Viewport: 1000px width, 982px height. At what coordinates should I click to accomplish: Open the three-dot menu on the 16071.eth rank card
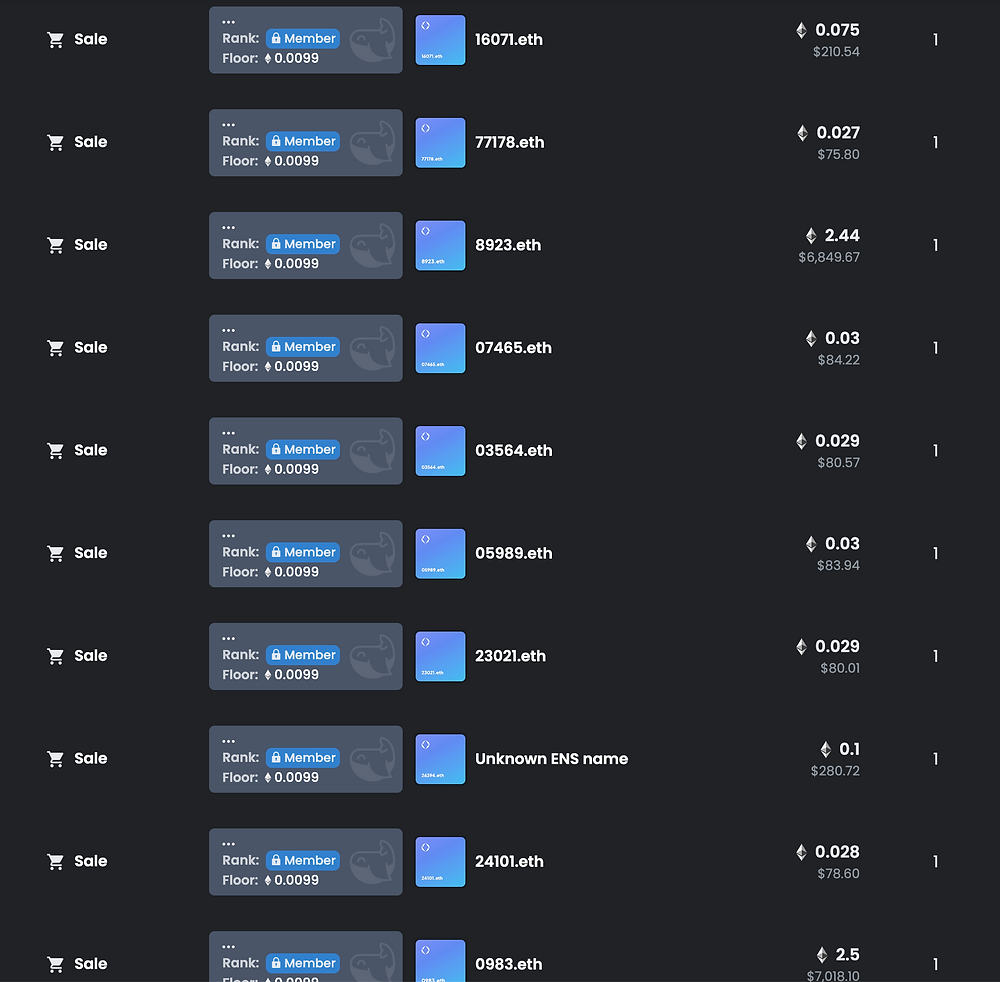tap(228, 22)
